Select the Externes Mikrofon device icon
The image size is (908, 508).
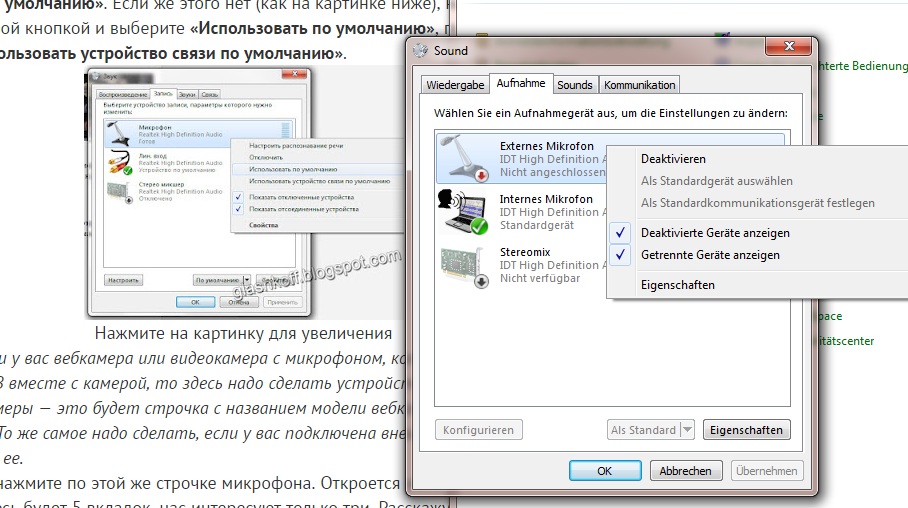(x=465, y=158)
